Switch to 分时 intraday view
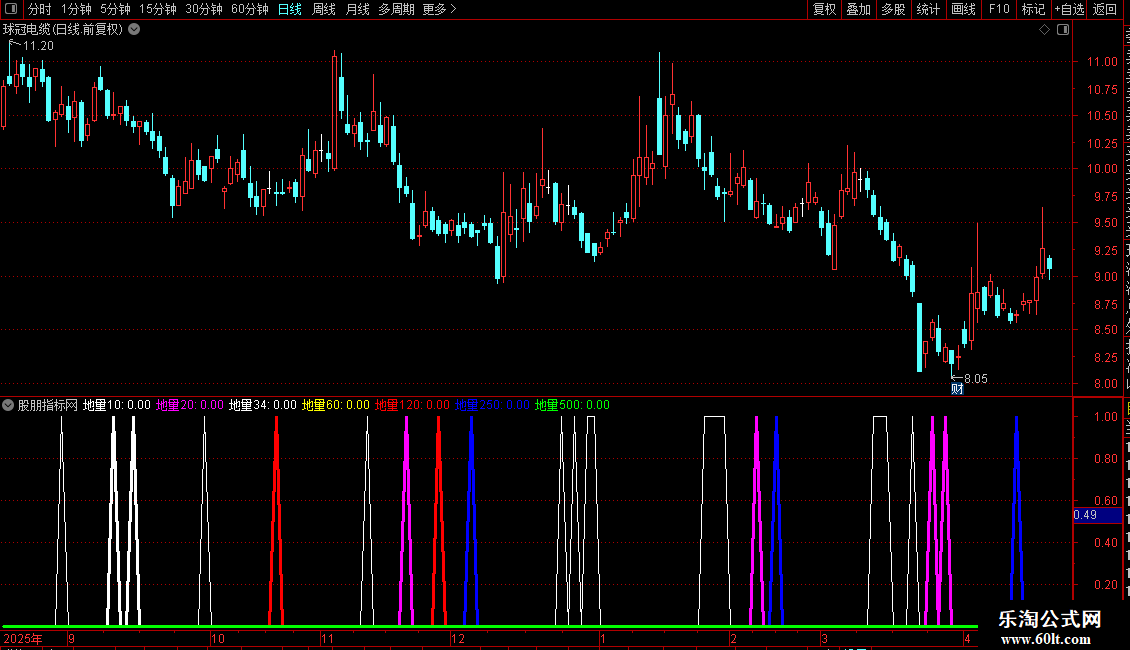 coord(40,9)
